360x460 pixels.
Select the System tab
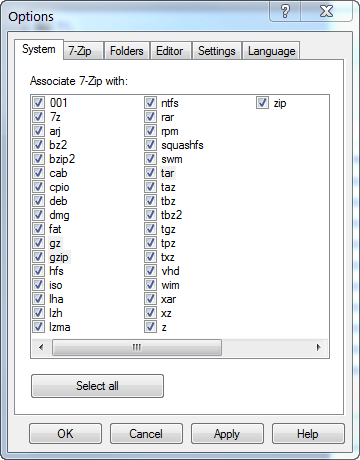(39, 49)
